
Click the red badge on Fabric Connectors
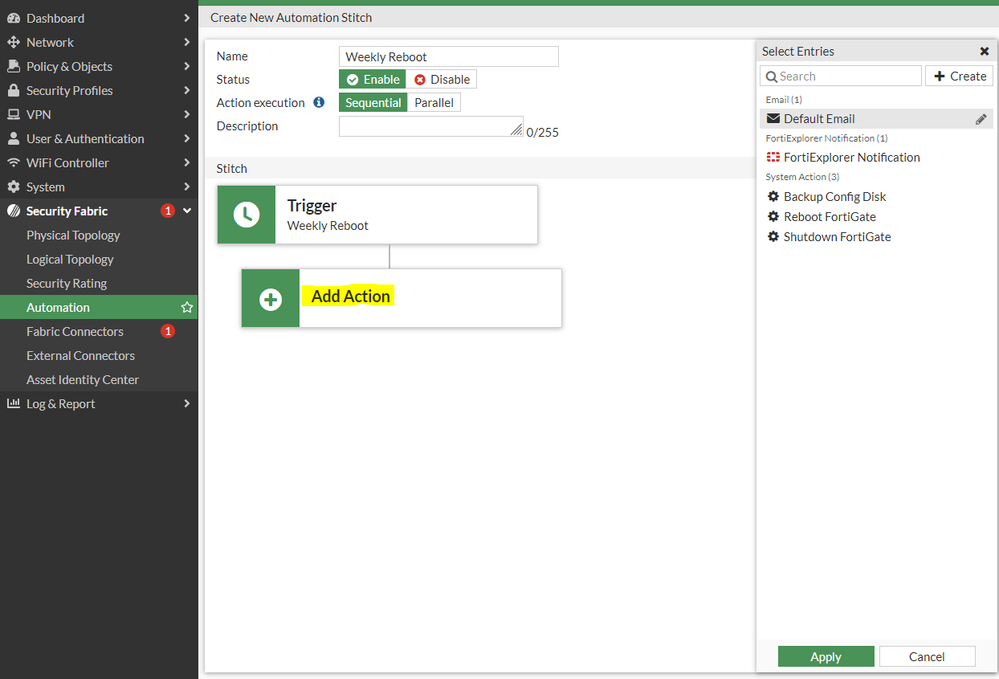pos(168,331)
